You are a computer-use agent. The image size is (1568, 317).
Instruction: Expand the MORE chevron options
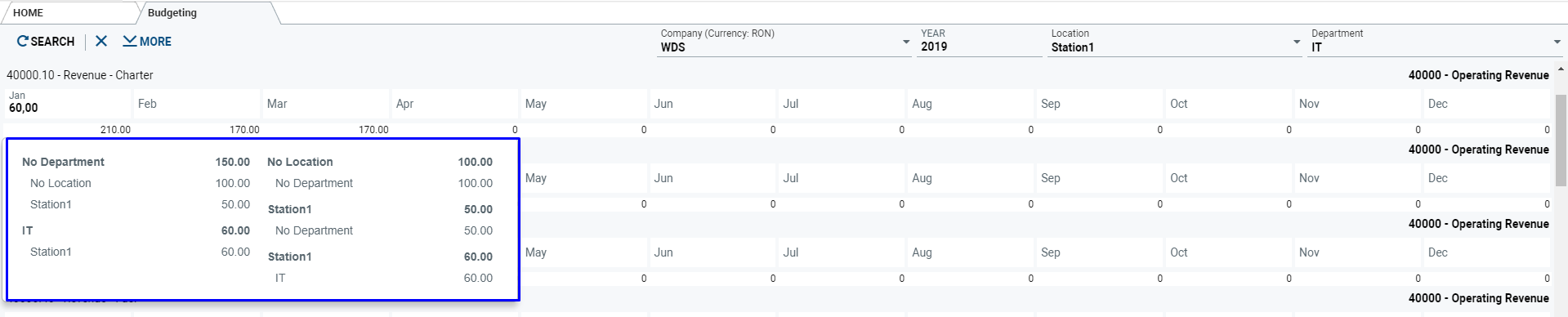coord(129,41)
